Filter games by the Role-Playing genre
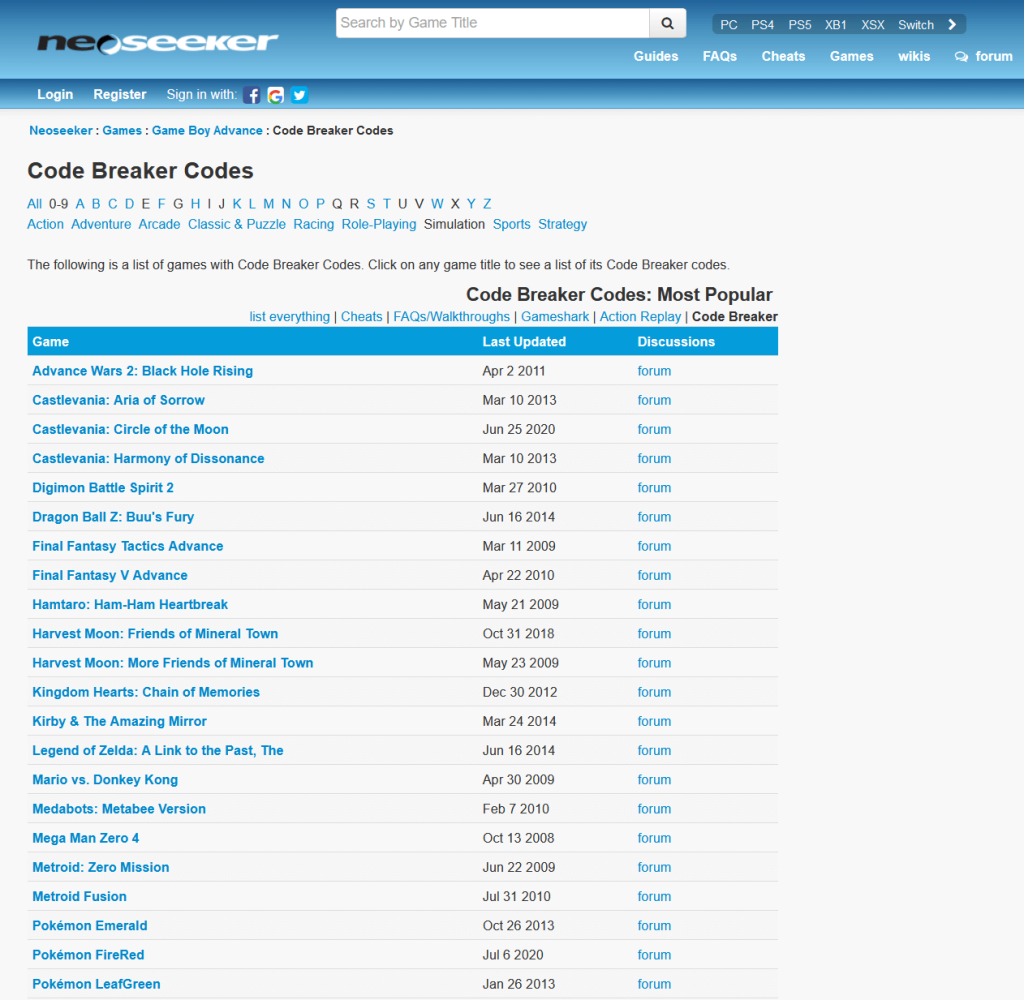Screen dimensions: 1024x1000 coord(379,224)
